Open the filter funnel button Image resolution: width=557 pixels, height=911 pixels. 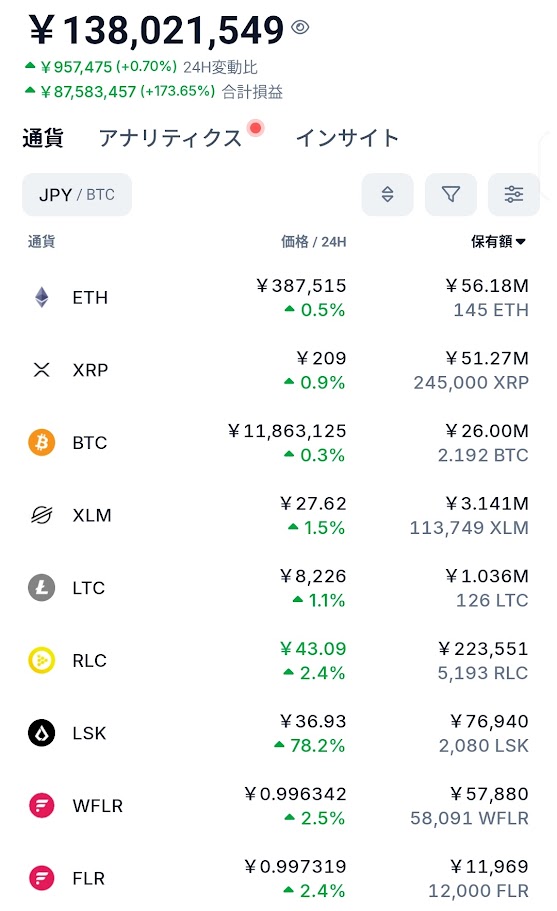(451, 194)
